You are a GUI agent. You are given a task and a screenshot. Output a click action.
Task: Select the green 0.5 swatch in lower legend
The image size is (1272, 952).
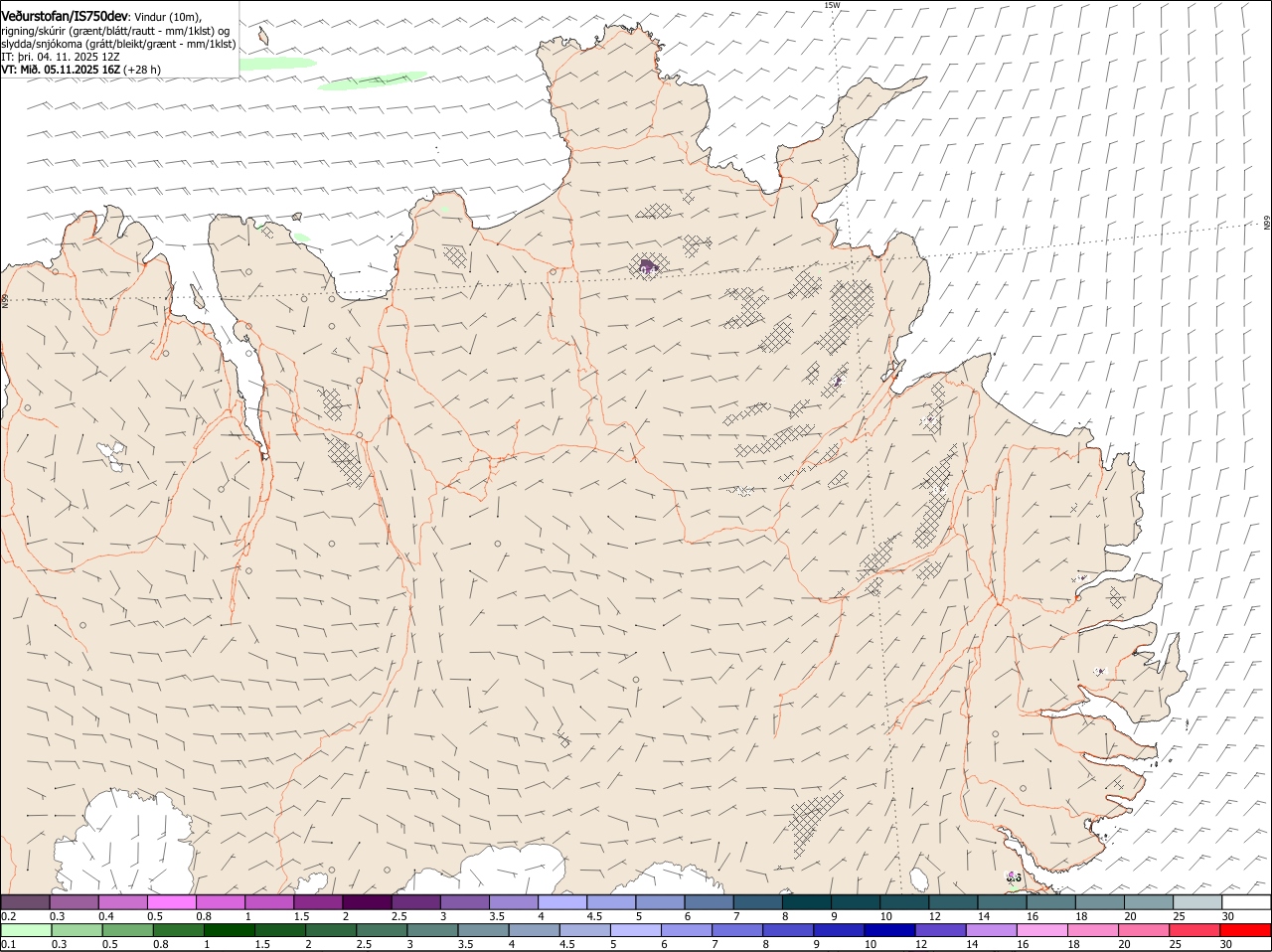[x=128, y=930]
